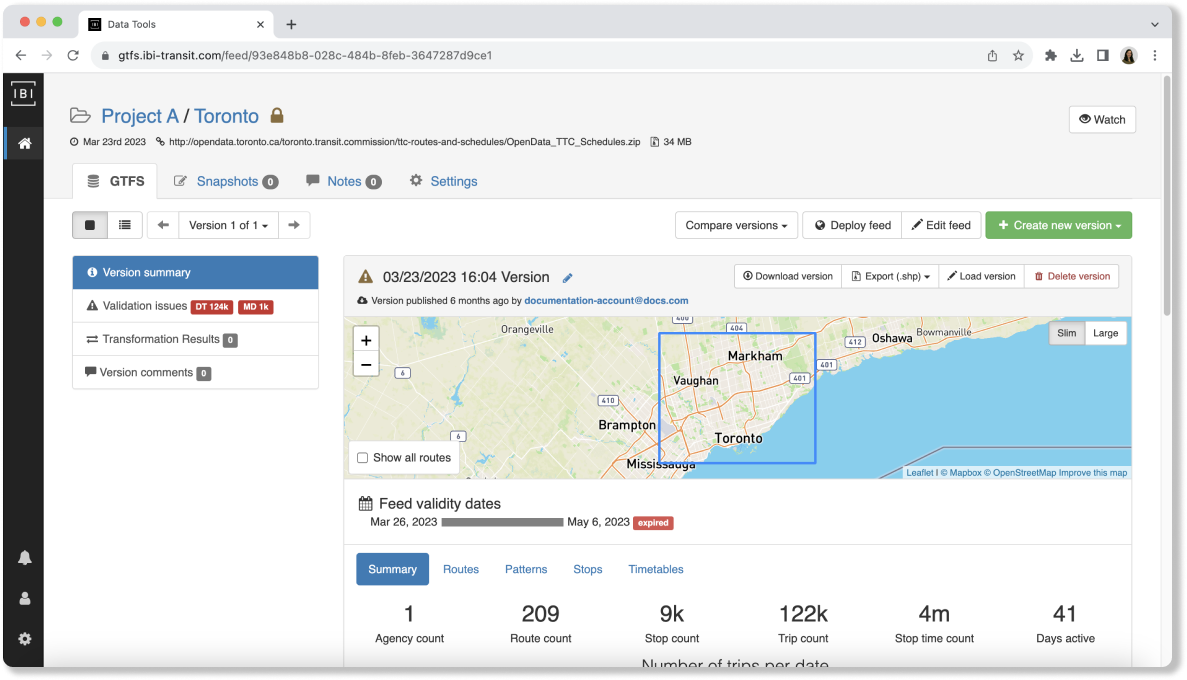Open the feed Settings tab
This screenshot has height=680, width=1187.
[x=444, y=182]
